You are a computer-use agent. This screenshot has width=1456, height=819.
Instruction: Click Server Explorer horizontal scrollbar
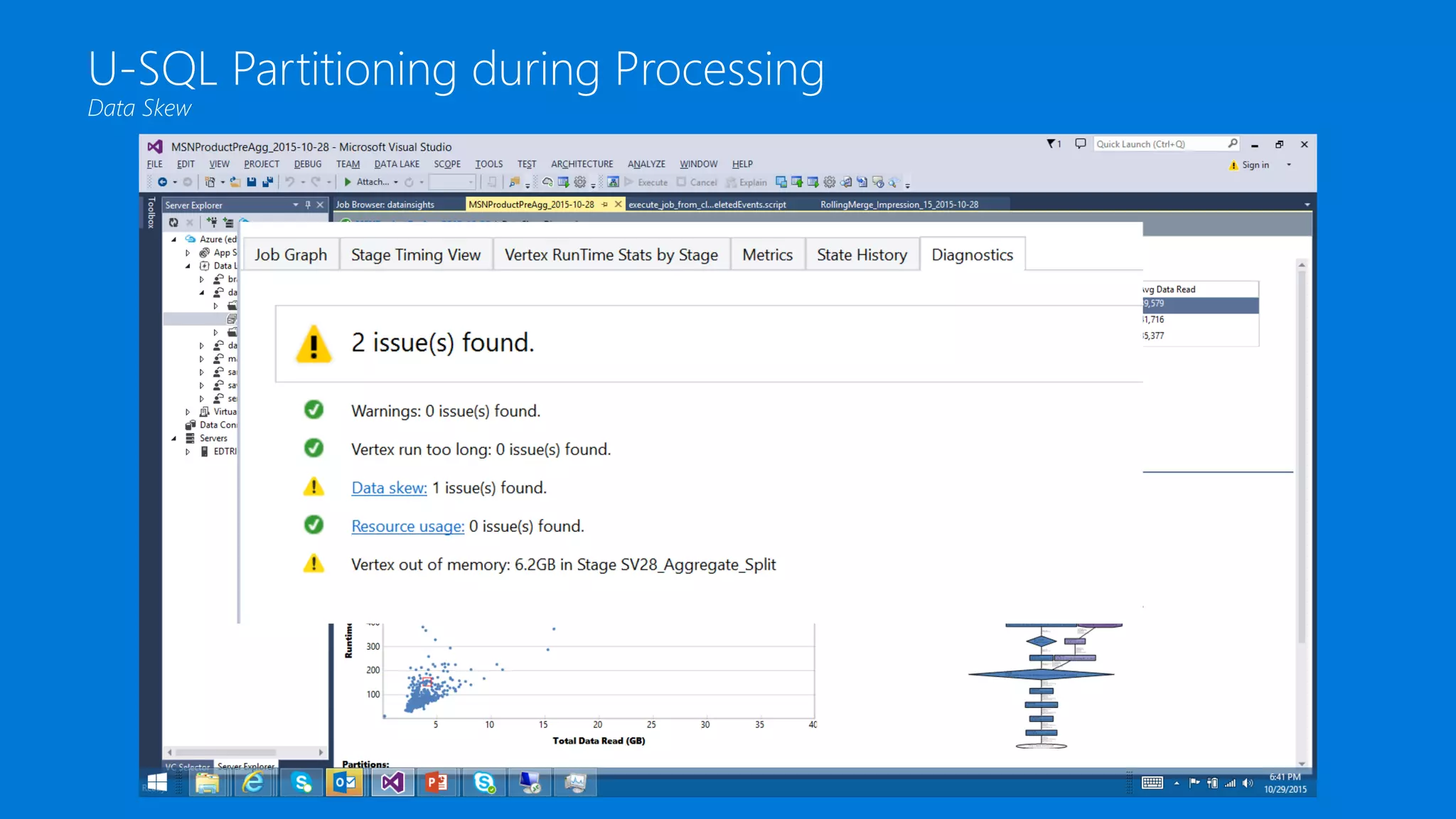coord(245,752)
